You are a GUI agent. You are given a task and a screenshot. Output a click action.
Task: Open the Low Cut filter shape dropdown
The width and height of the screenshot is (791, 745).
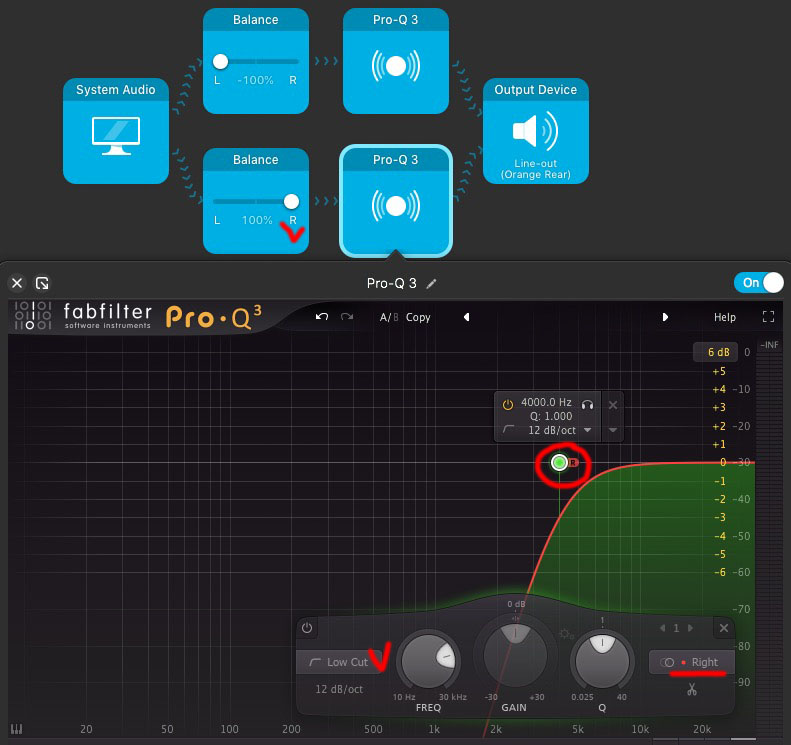tap(339, 662)
